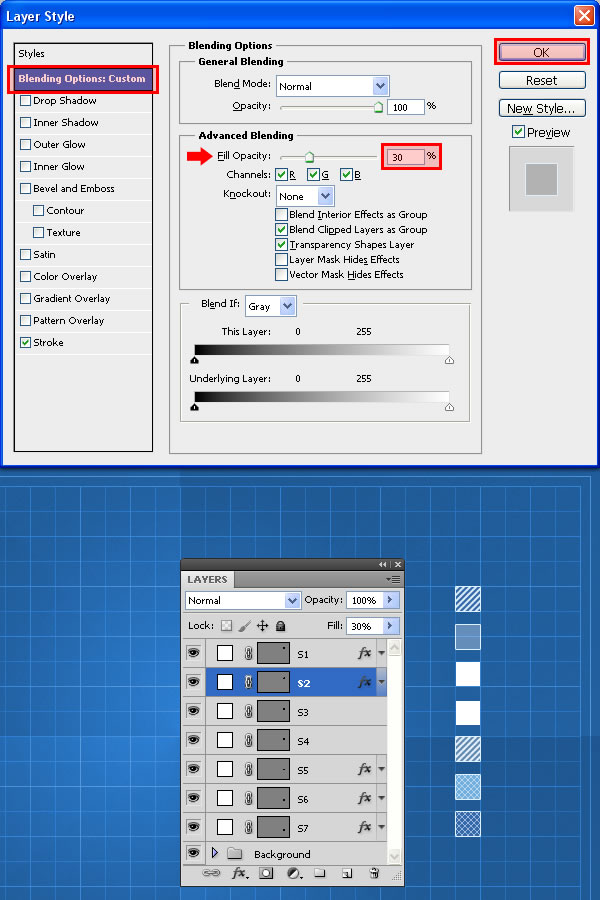Create new fill or adjustment layer icon
This screenshot has width=600, height=900.
(x=294, y=874)
